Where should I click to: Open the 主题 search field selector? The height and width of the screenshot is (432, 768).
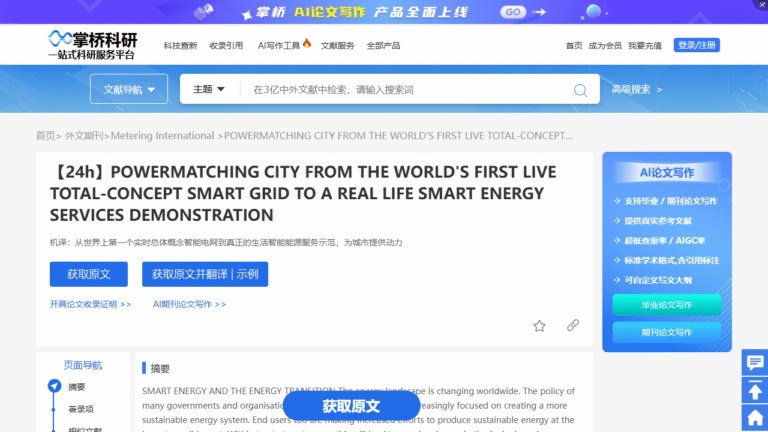coord(208,90)
